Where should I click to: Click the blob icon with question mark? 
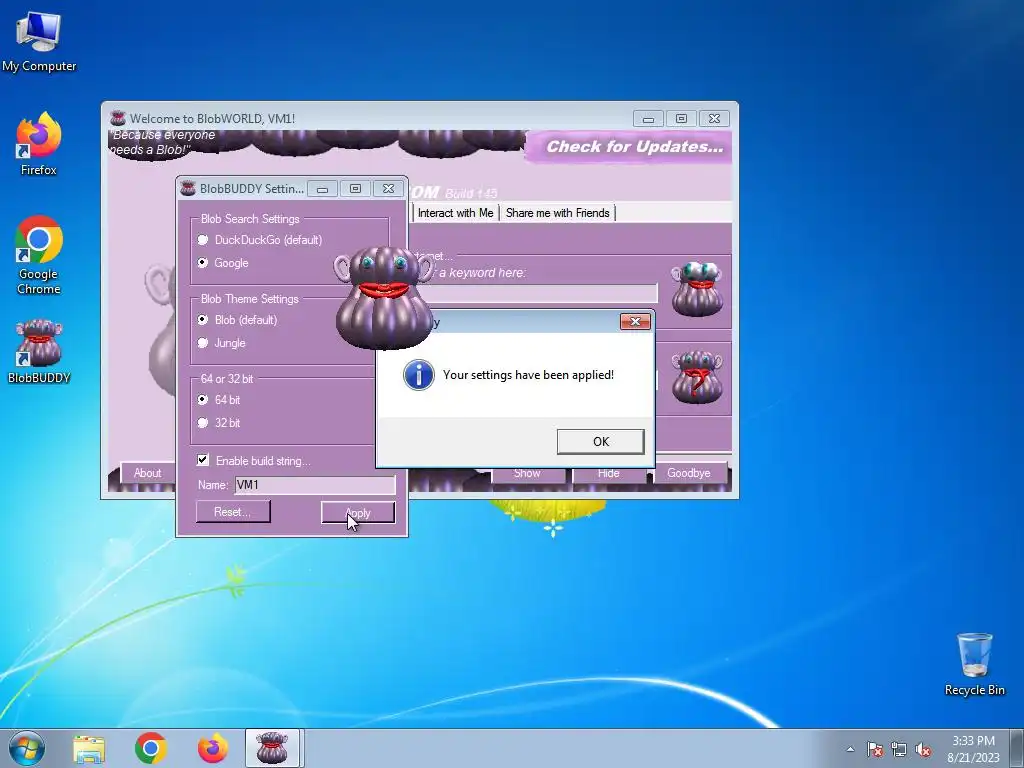click(697, 377)
